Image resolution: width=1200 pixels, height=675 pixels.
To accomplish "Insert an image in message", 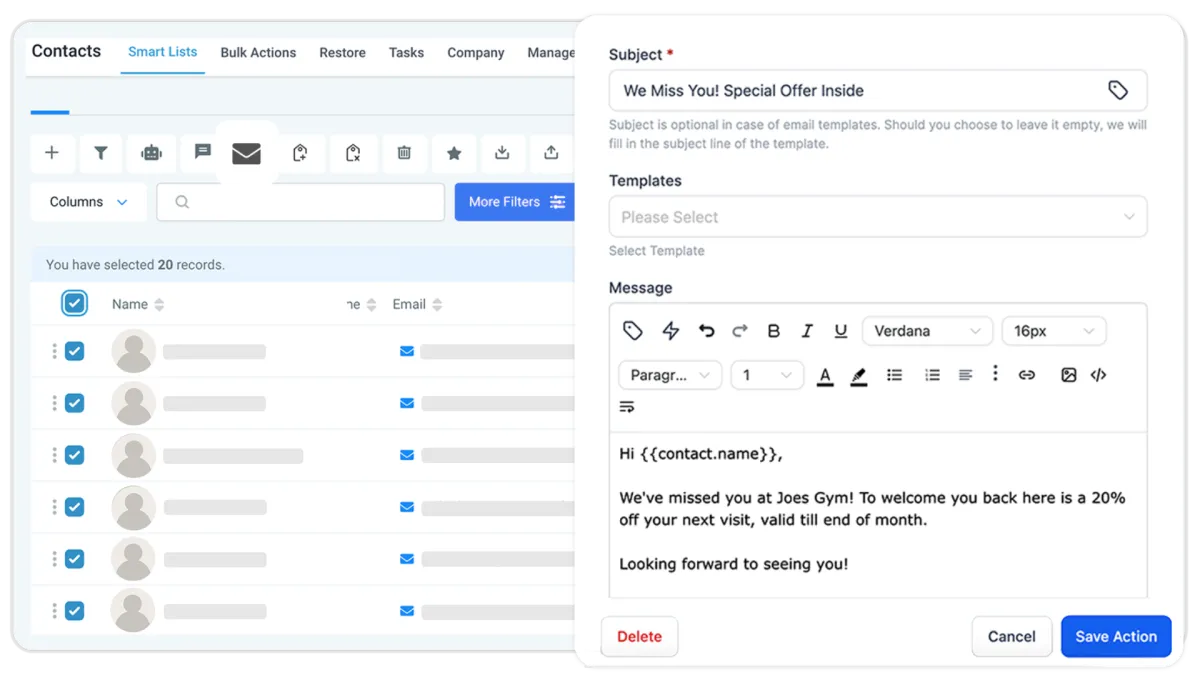I will point(1069,375).
